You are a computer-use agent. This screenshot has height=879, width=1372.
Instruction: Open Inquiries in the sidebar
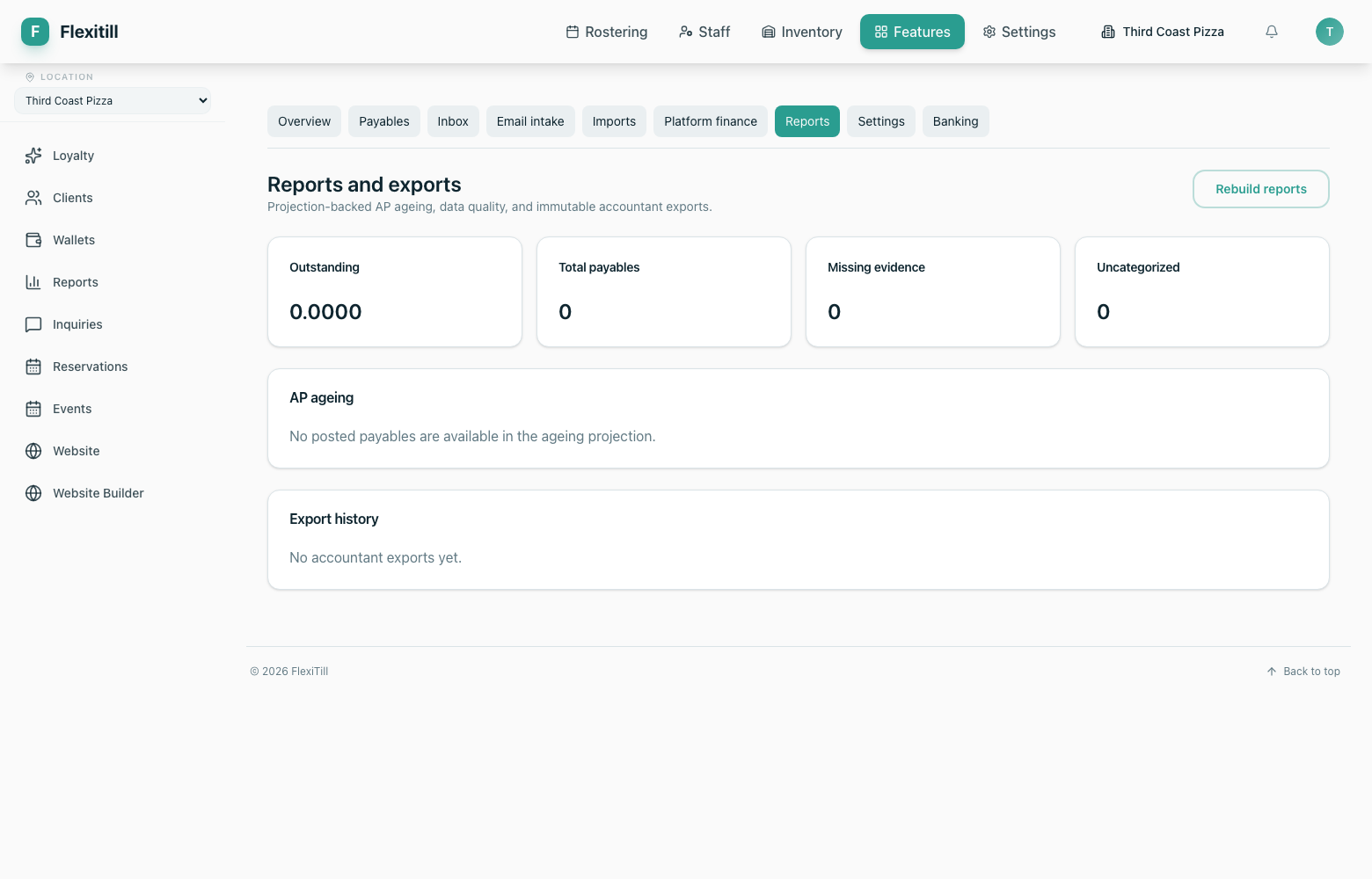point(113,324)
